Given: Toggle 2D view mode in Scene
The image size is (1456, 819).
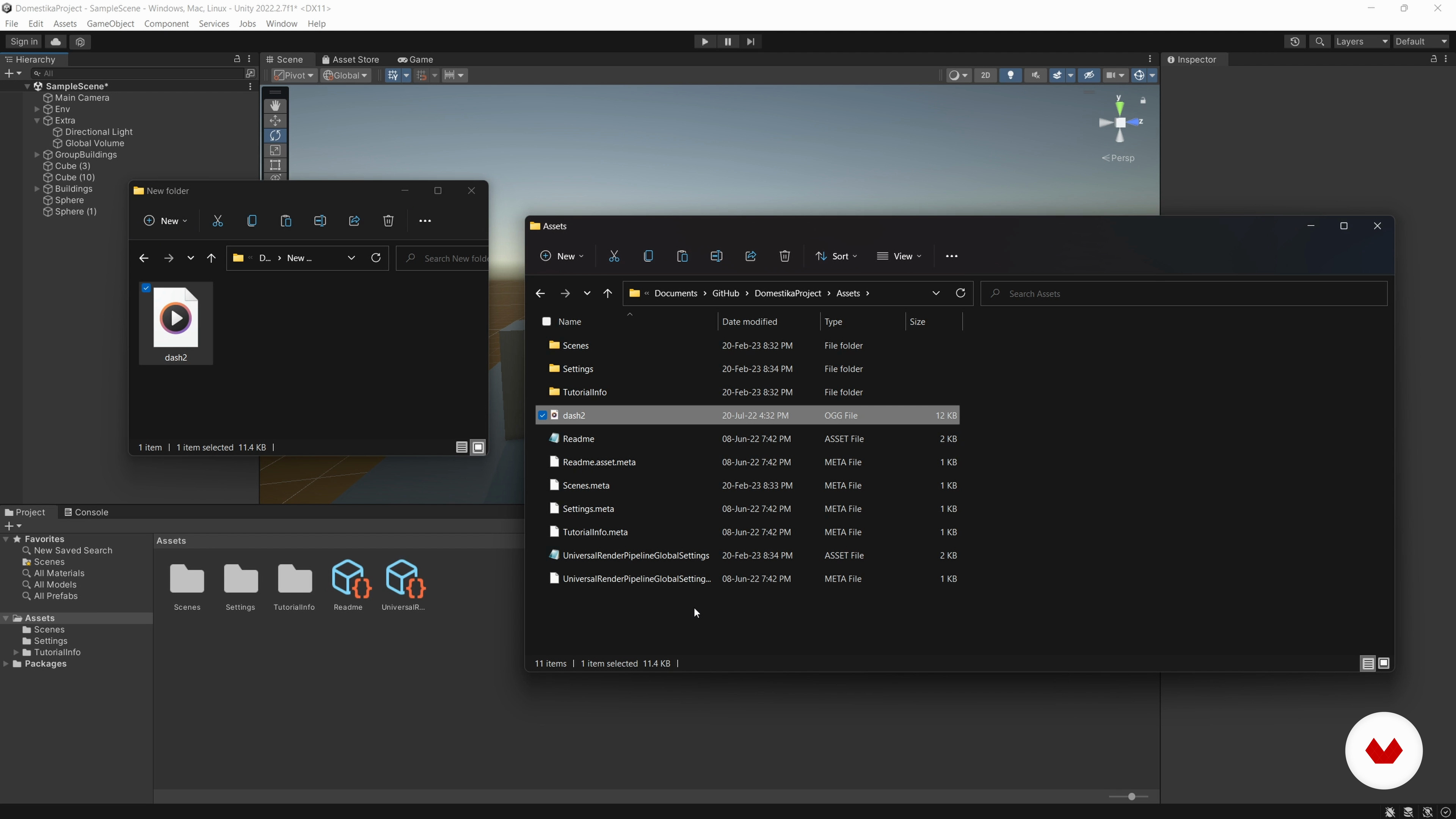Looking at the screenshot, I should pos(986,75).
